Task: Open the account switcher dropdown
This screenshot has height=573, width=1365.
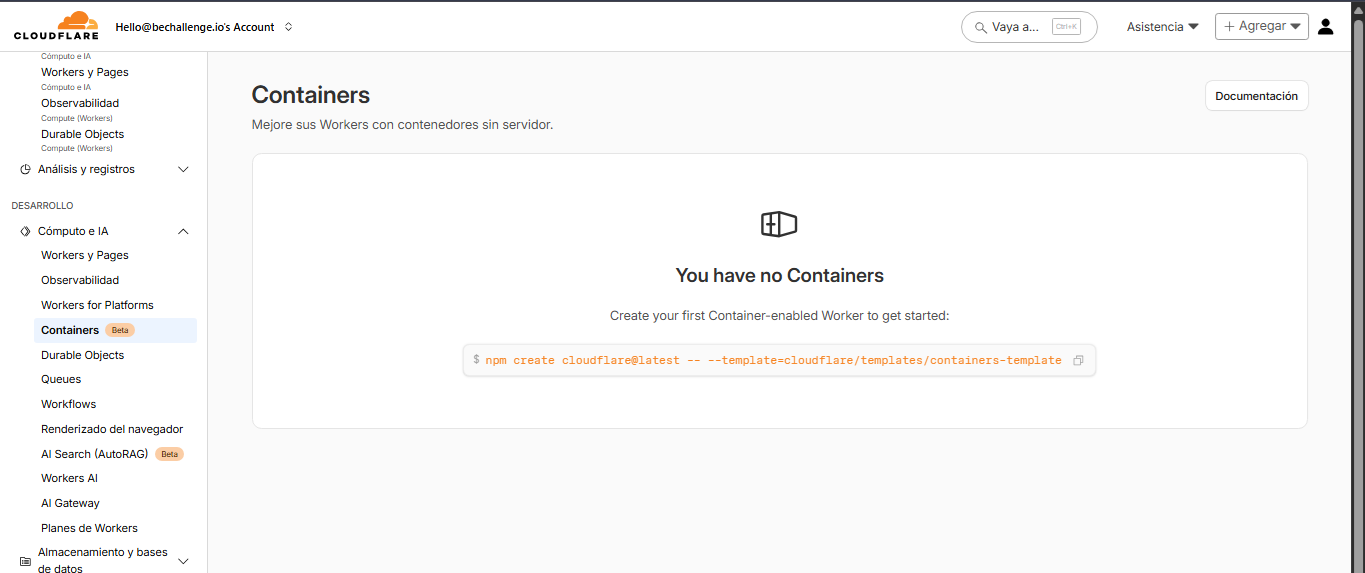Action: (288, 27)
